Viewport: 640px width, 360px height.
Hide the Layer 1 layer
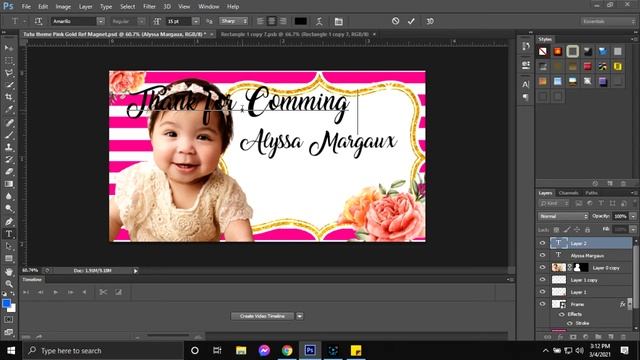(x=542, y=292)
